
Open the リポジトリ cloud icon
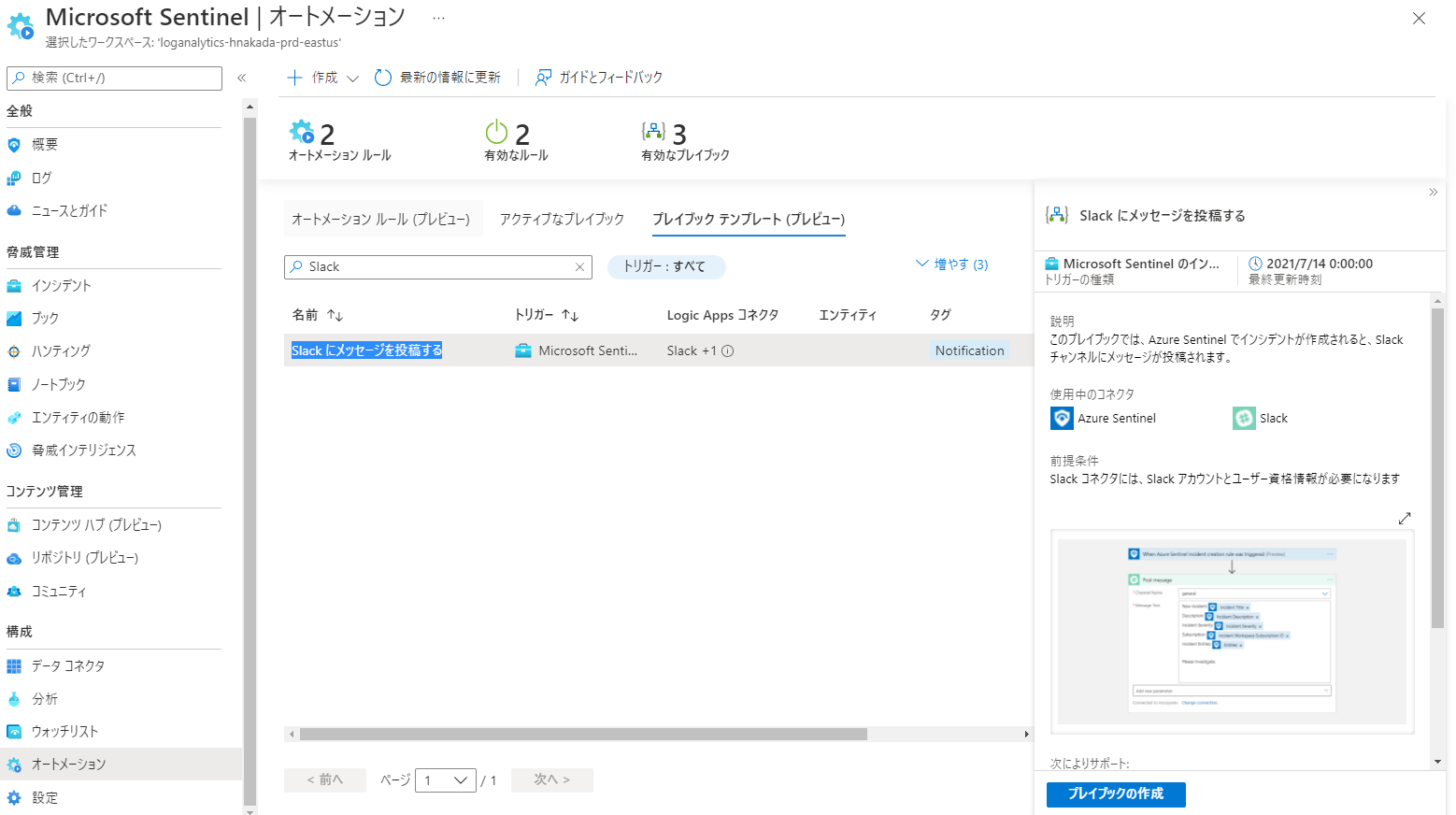(x=14, y=558)
